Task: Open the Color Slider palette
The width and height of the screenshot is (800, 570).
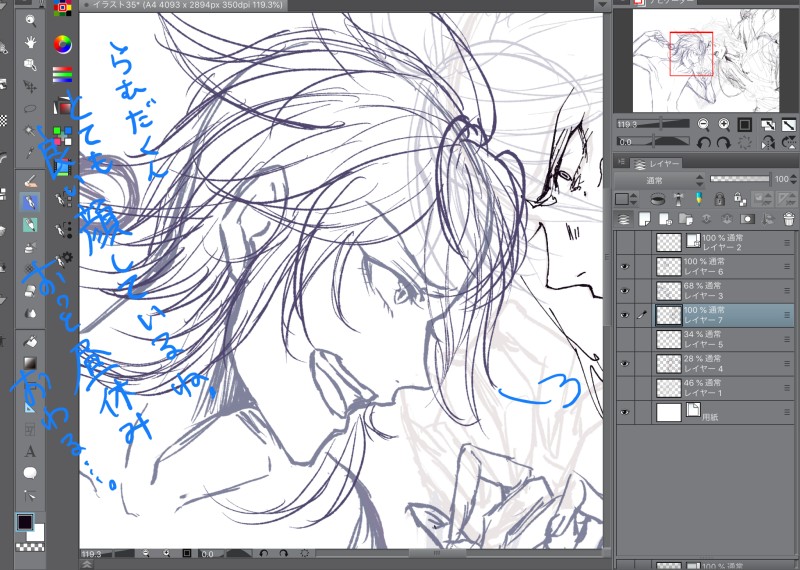Action: coord(63,75)
